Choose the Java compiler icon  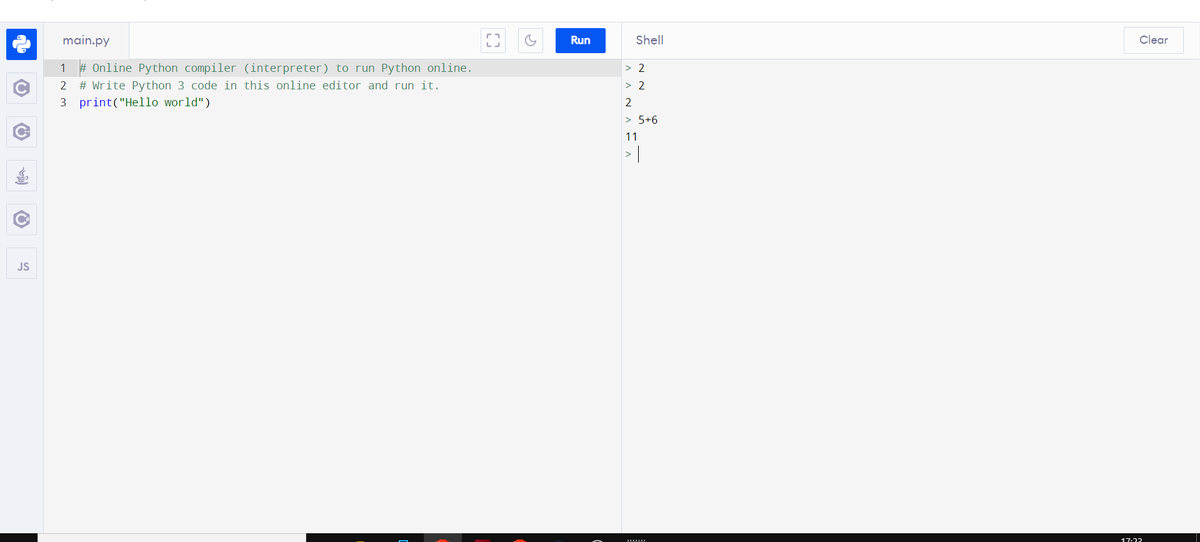(23, 176)
